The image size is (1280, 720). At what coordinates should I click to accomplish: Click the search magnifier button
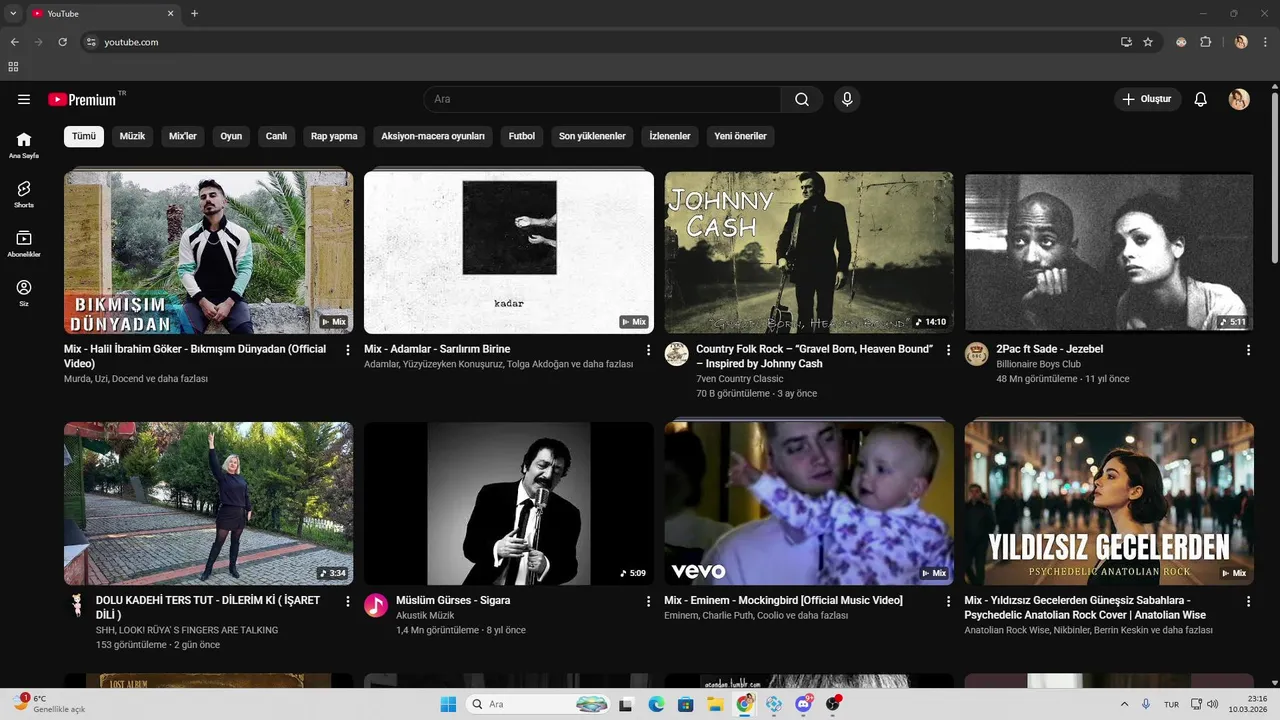pyautogui.click(x=802, y=99)
